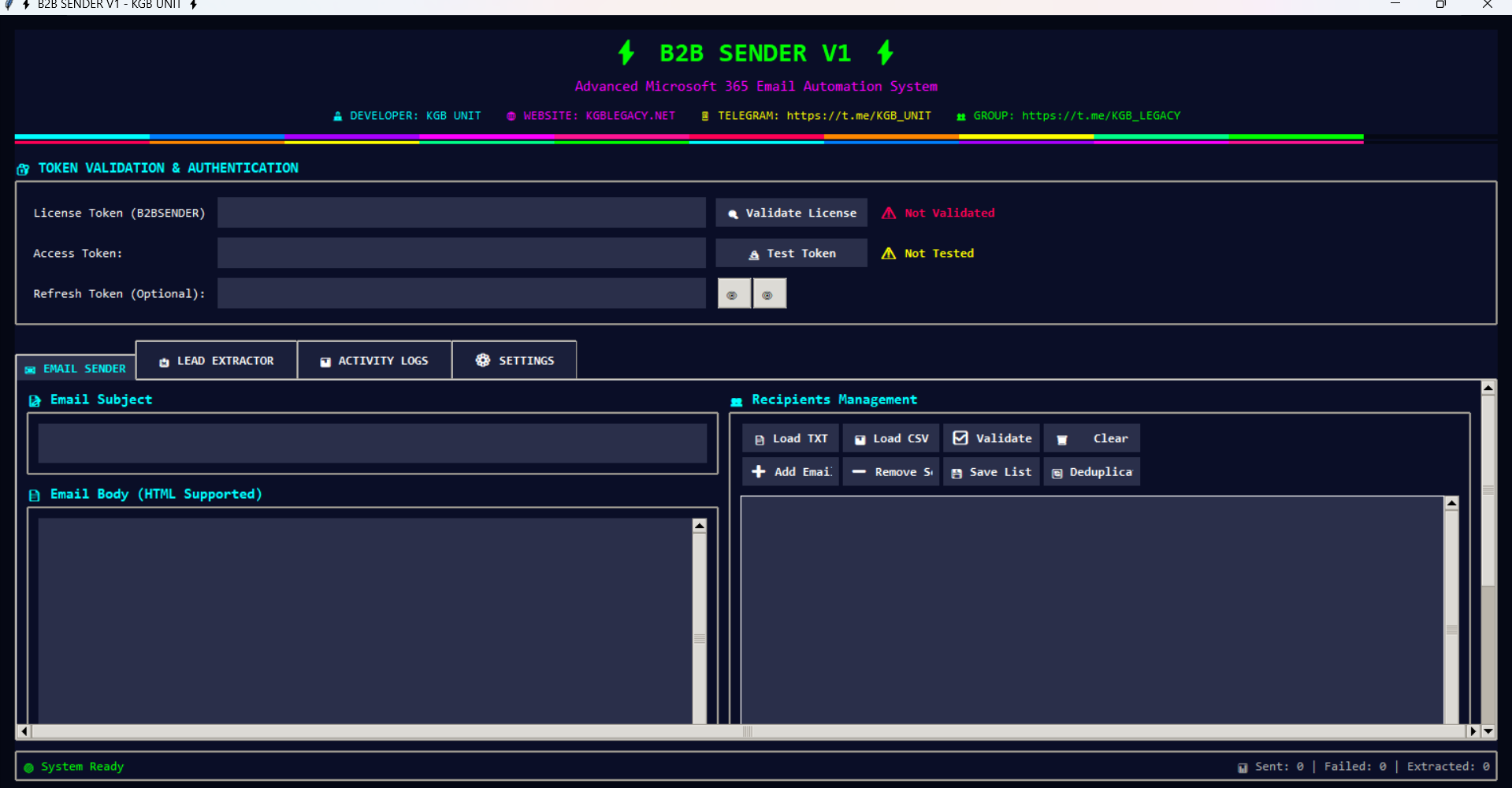Open the Settings tab
Viewport: 1512px width, 788px height.
[515, 360]
